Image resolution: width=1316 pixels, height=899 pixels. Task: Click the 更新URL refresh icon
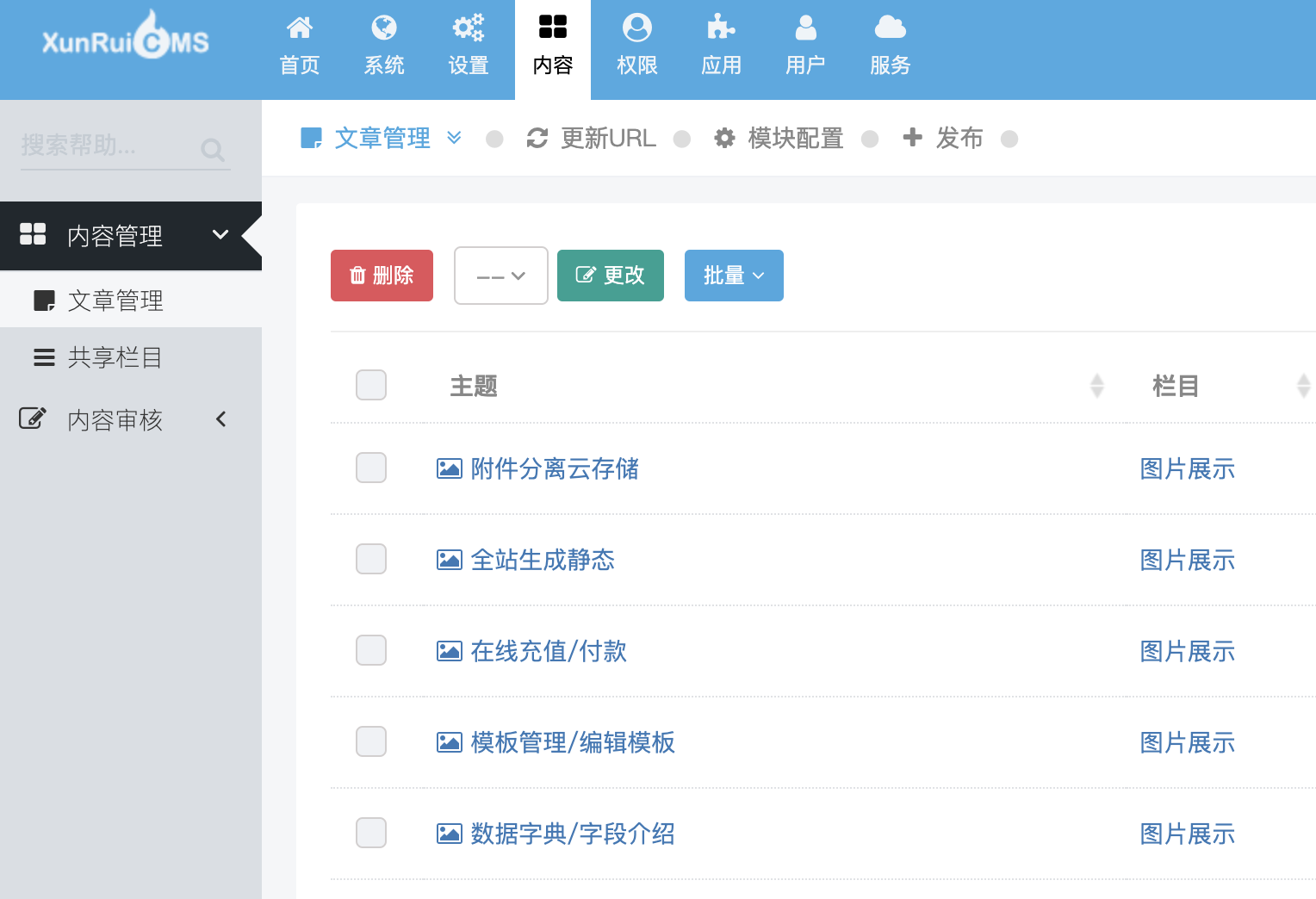537,138
